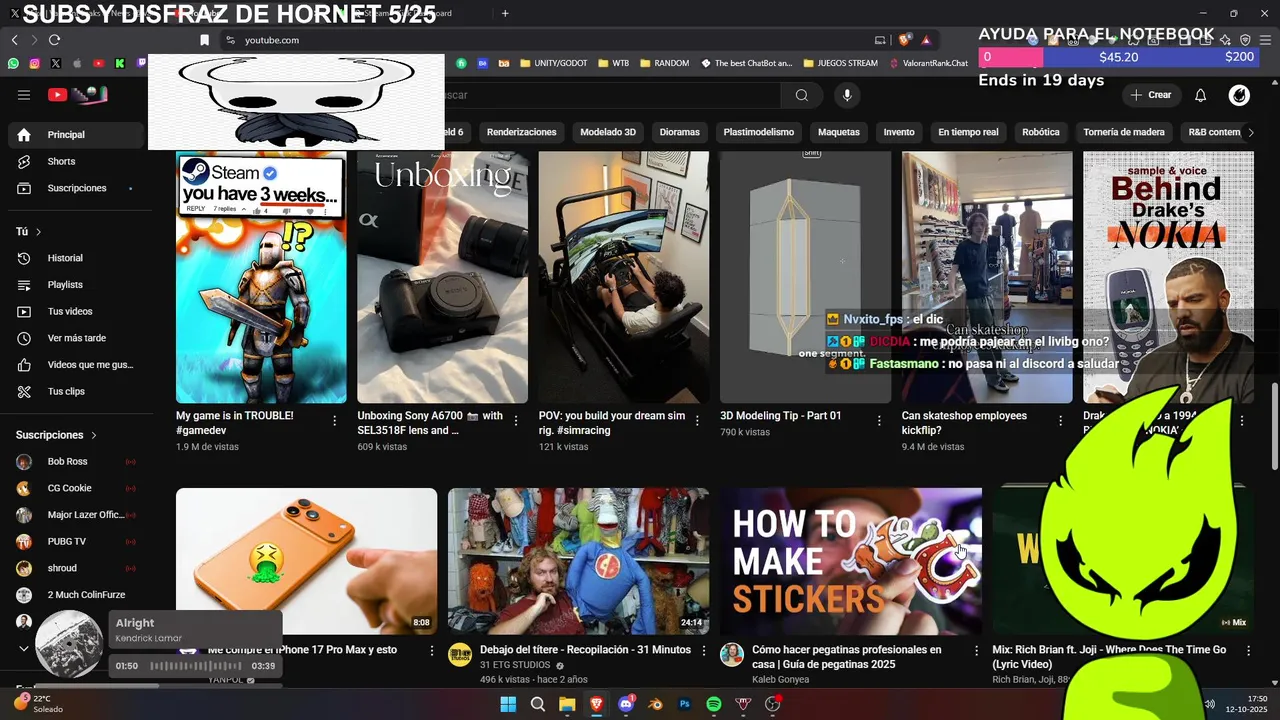This screenshot has height=720, width=1280.
Task: Open WhatsApp bookmark icon
Action: click(13, 63)
